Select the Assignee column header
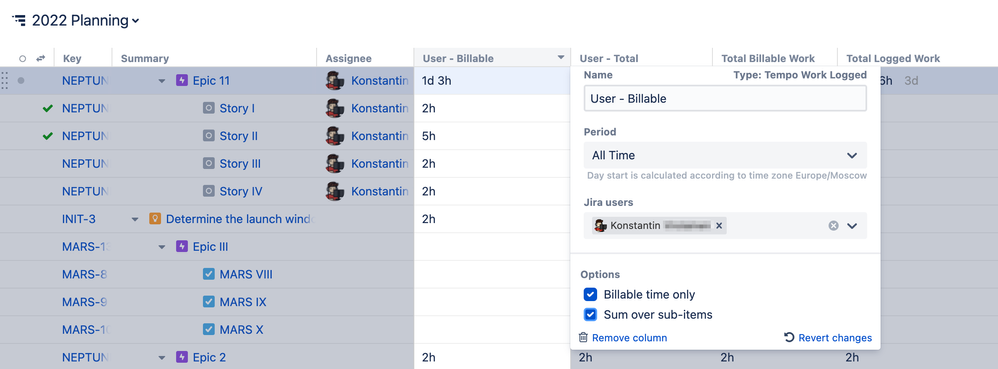 tap(348, 59)
